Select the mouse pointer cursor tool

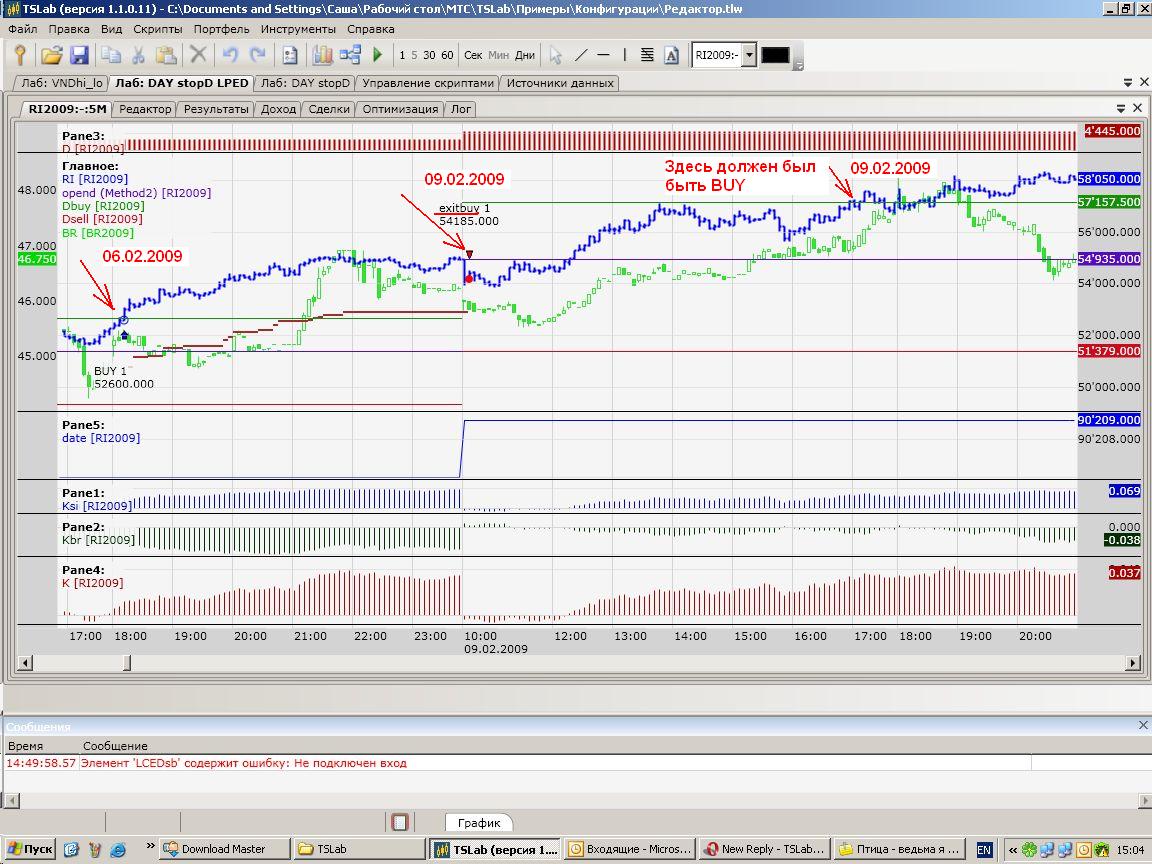click(x=556, y=55)
